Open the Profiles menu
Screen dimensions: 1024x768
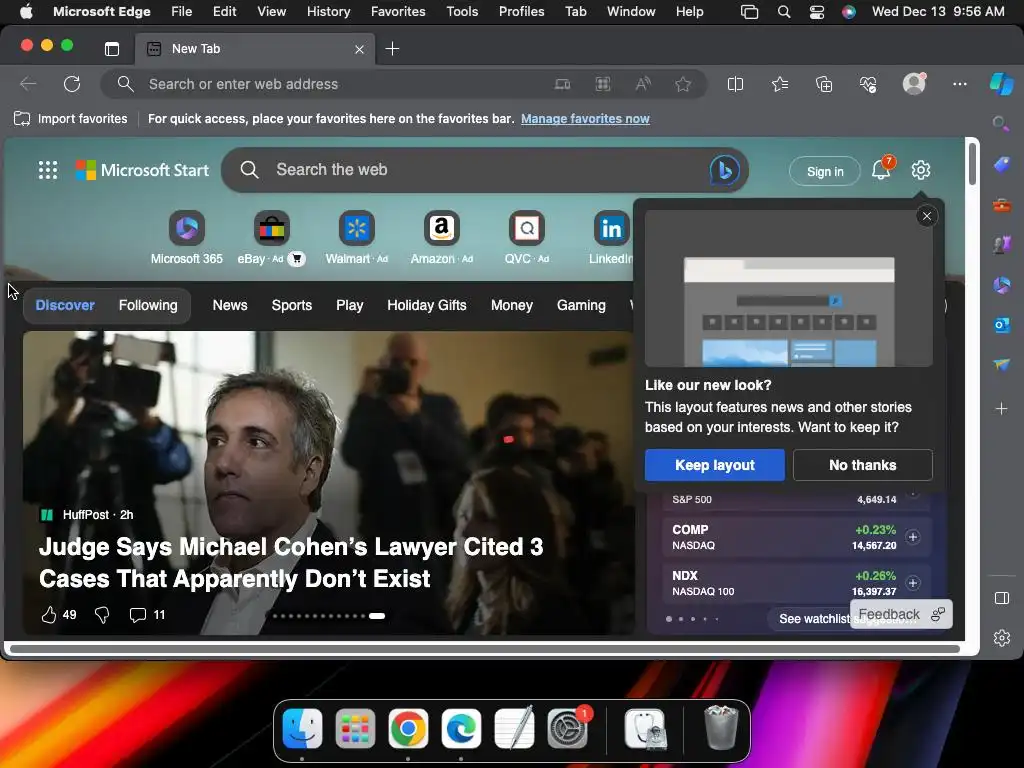(521, 12)
